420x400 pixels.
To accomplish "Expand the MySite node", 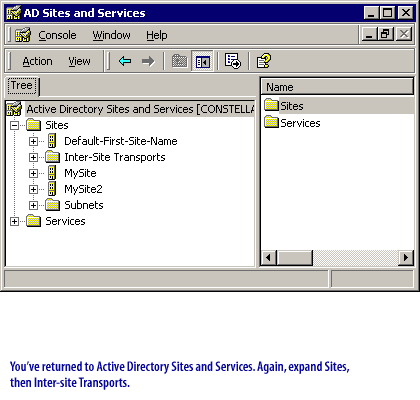I will pos(33,173).
